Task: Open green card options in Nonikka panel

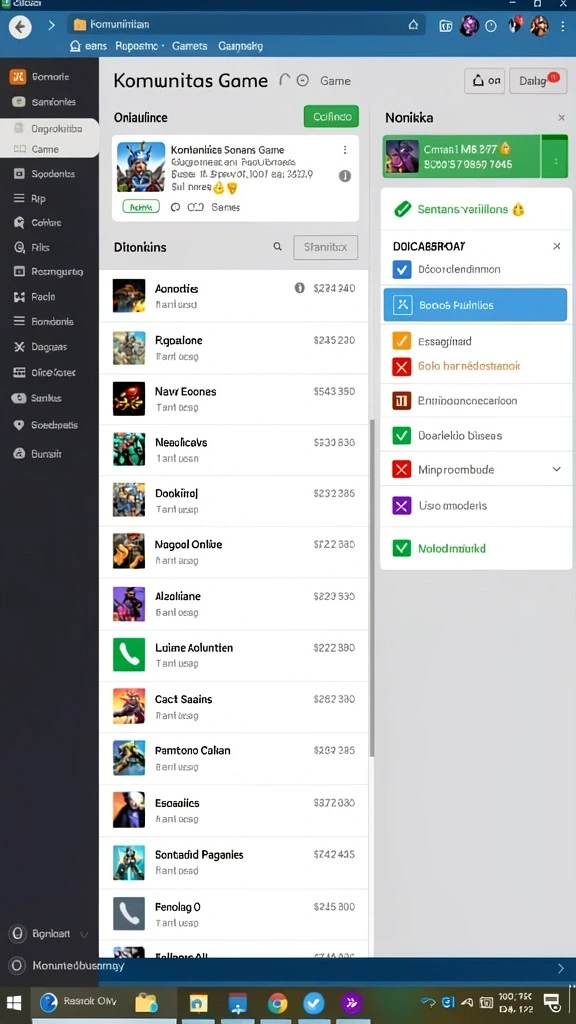Action: pyautogui.click(x=556, y=158)
